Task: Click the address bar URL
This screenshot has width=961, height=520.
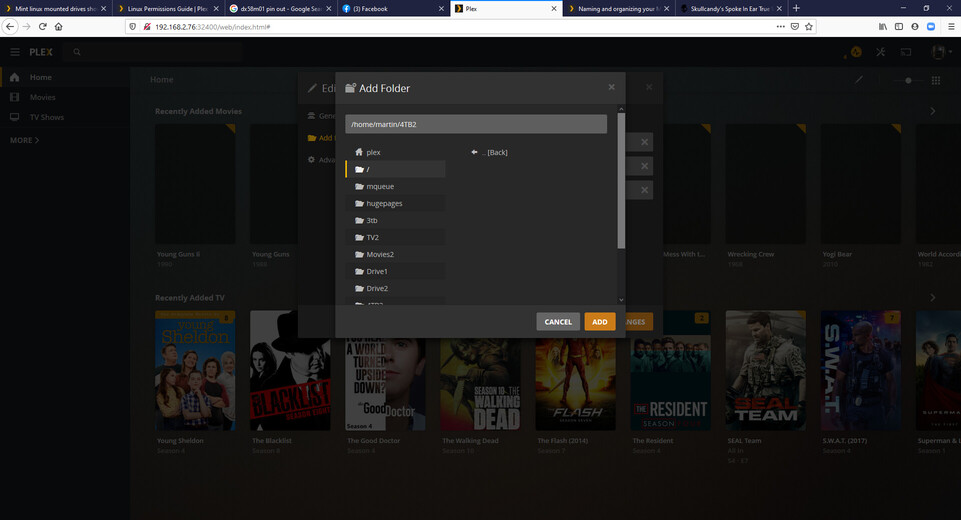Action: (213, 27)
